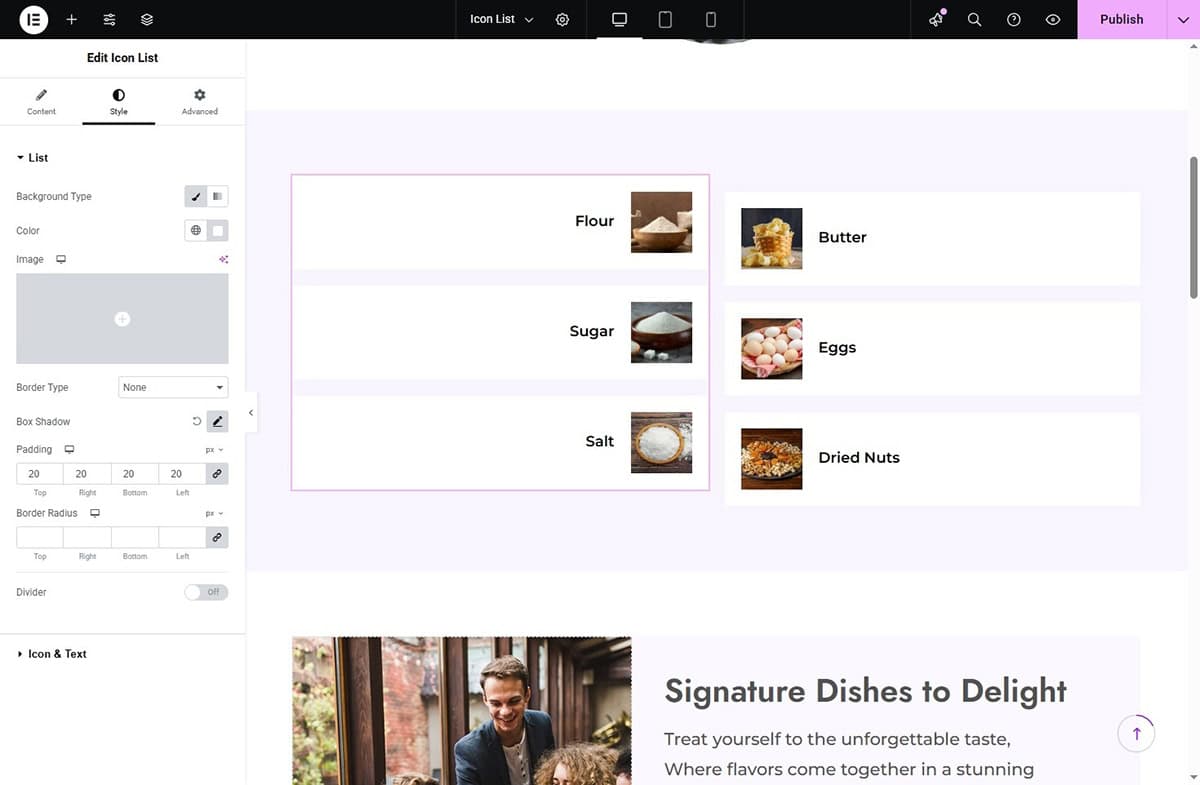
Task: Click responsive device icon next to Border Radius
Action: pos(95,513)
